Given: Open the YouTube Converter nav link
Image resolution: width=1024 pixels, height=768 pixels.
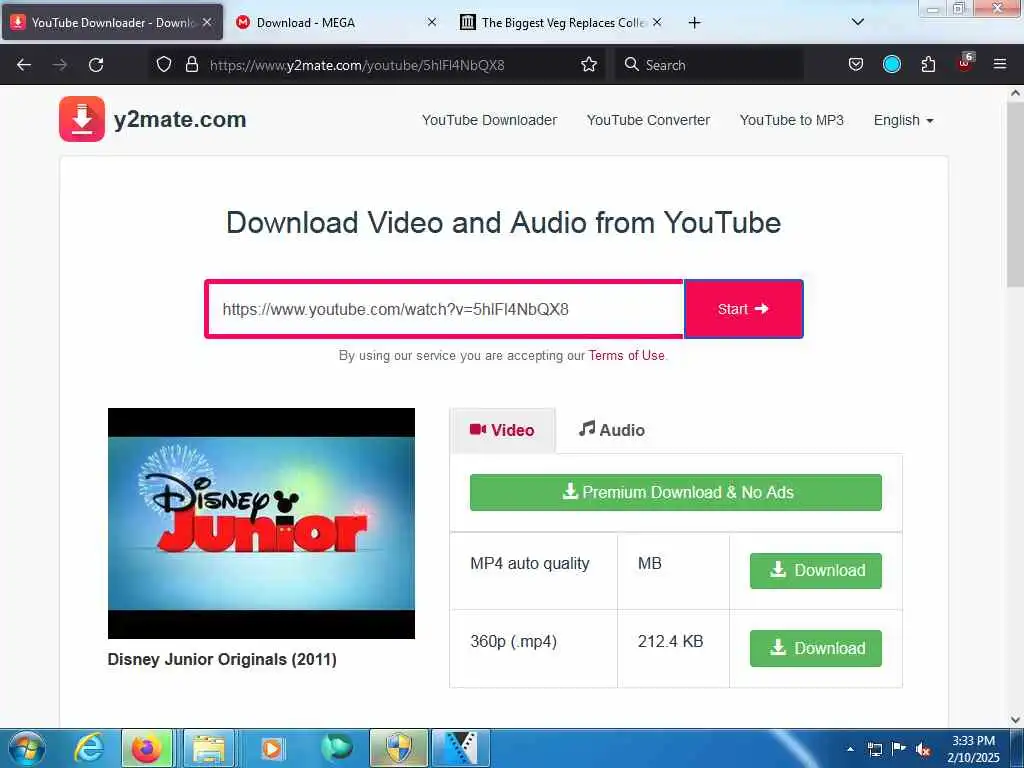Looking at the screenshot, I should (648, 120).
